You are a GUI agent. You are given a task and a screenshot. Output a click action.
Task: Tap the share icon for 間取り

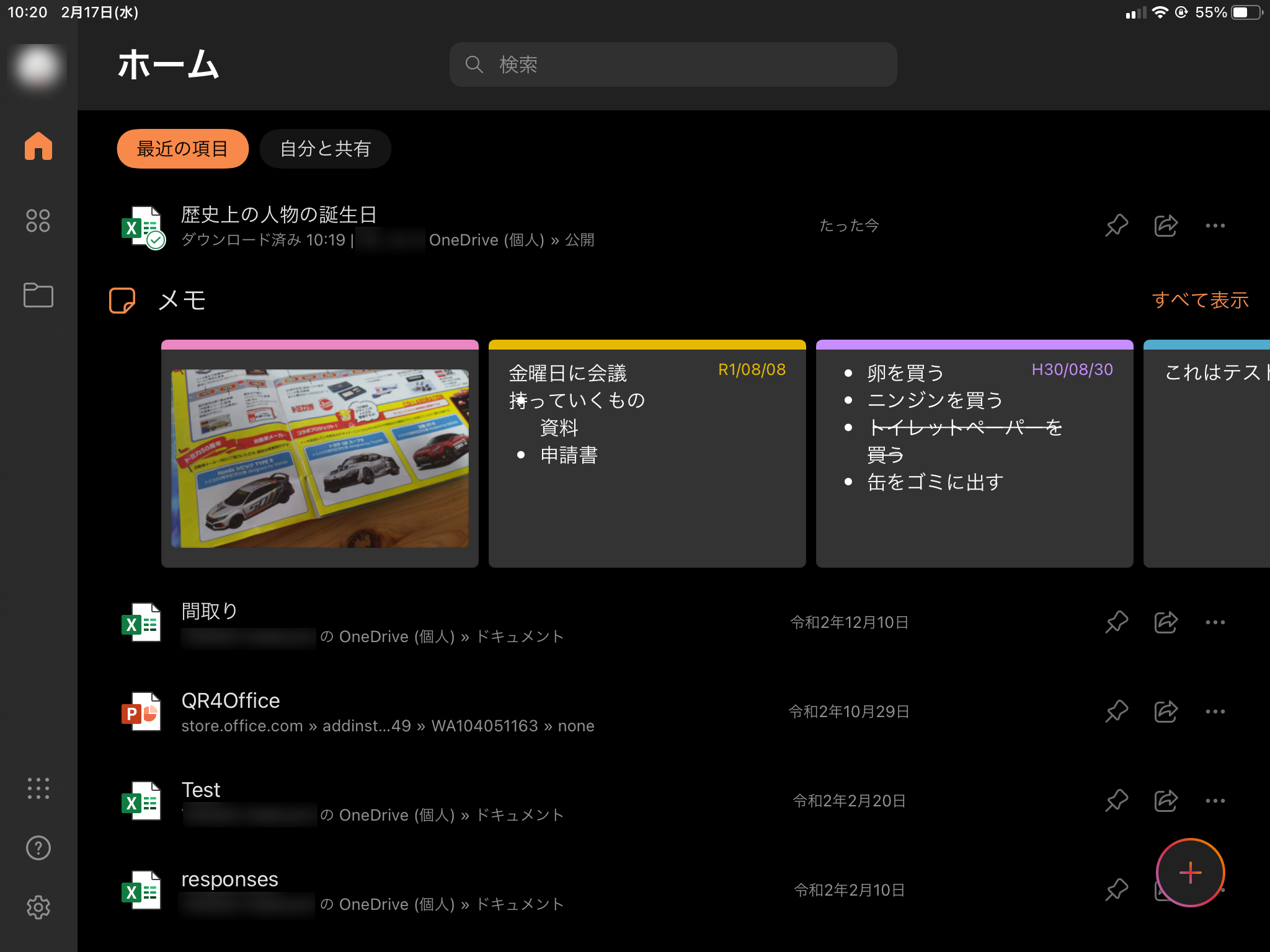(x=1165, y=622)
